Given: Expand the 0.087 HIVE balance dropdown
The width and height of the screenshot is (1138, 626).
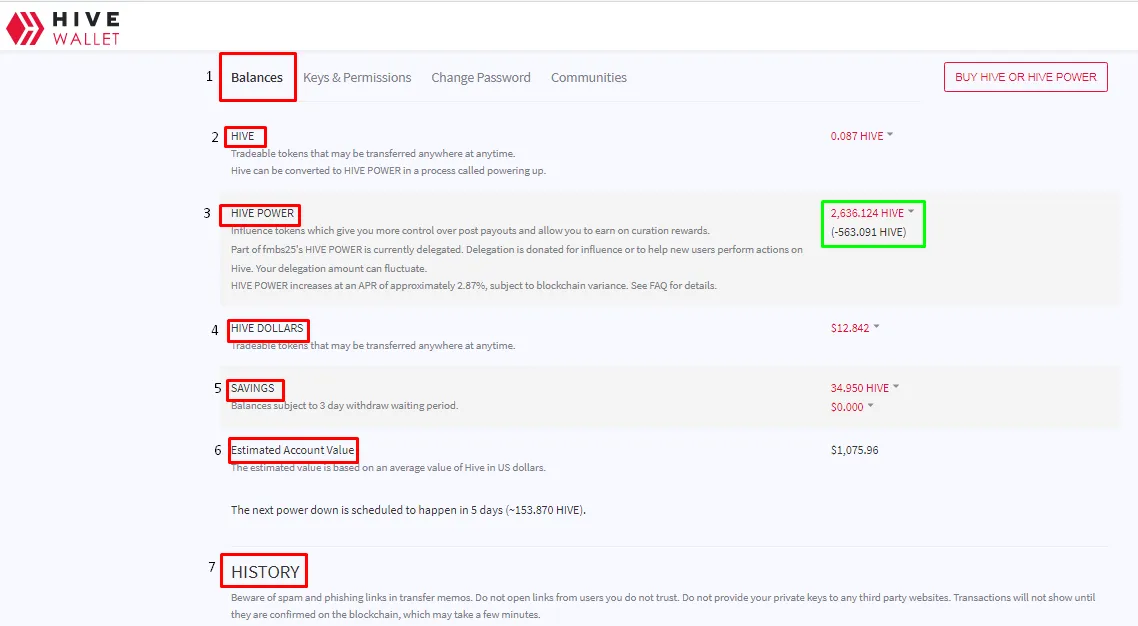Looking at the screenshot, I should tap(861, 136).
